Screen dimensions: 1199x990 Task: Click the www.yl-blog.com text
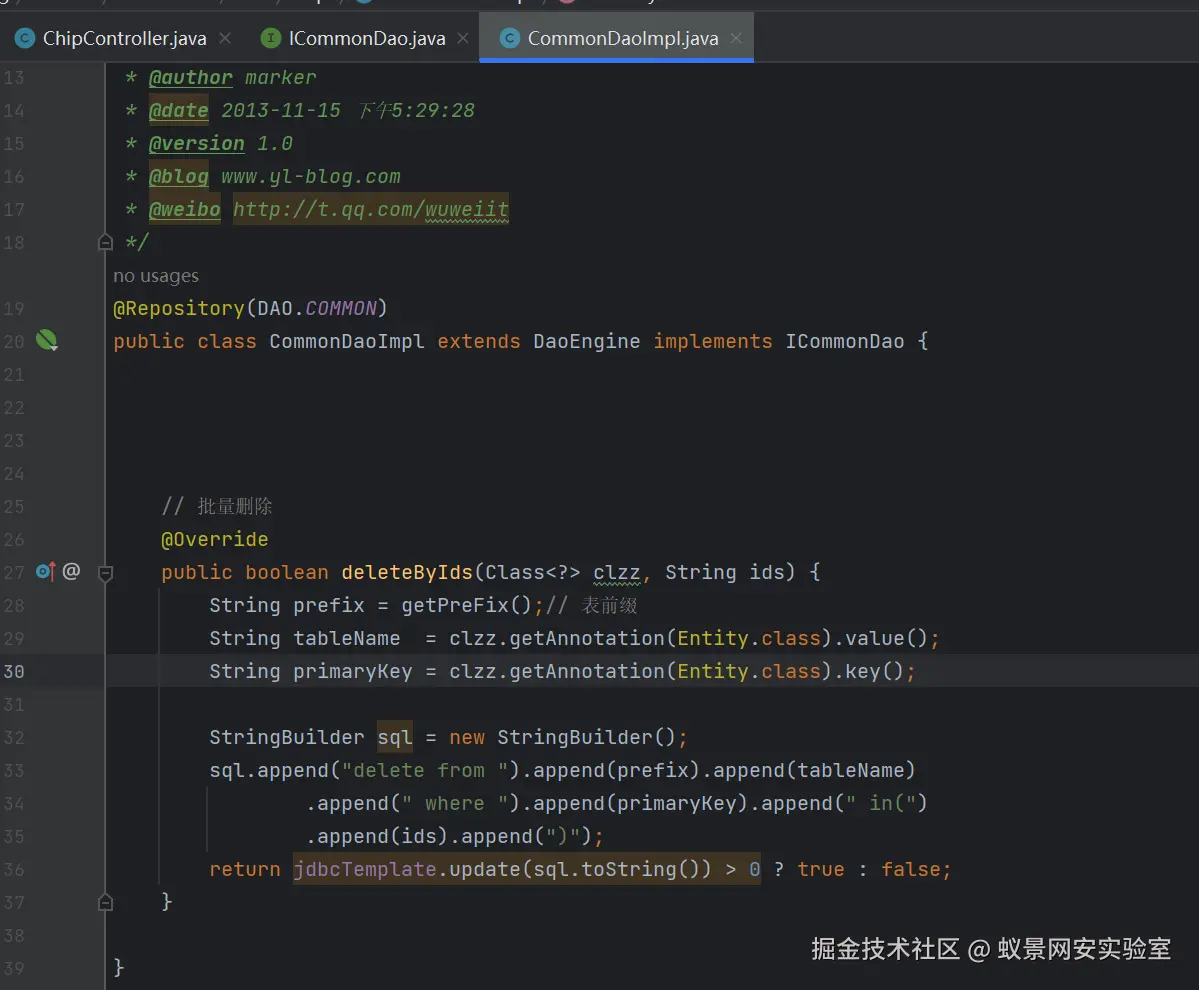pos(310,177)
